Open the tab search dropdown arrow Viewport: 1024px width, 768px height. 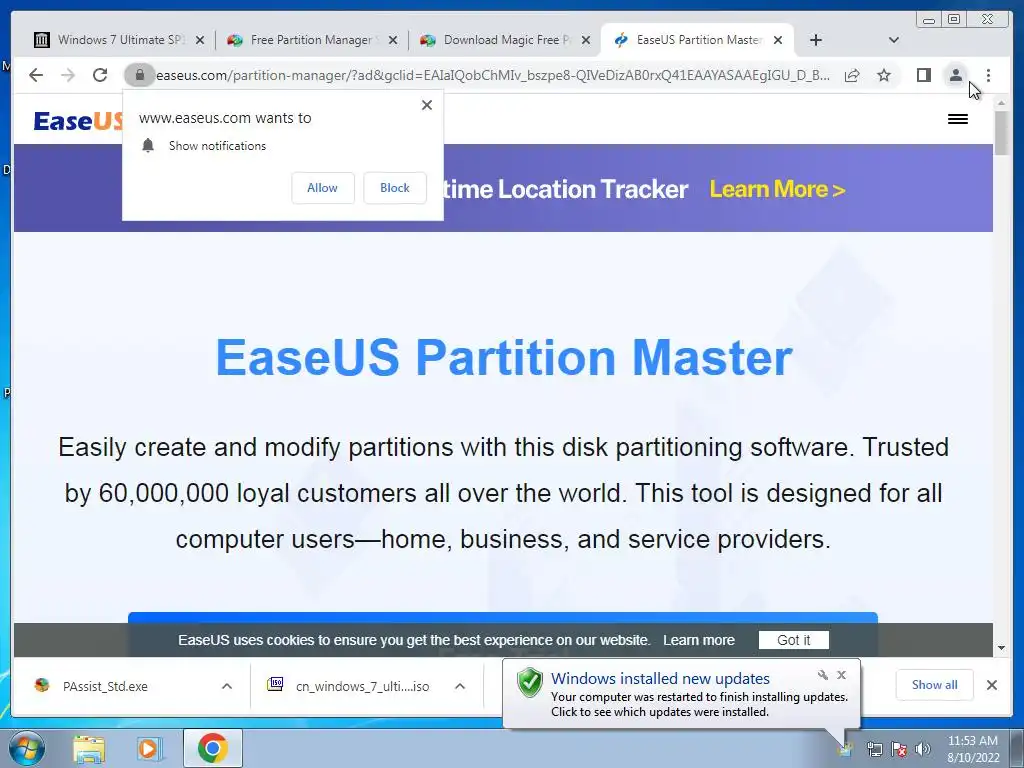point(894,40)
